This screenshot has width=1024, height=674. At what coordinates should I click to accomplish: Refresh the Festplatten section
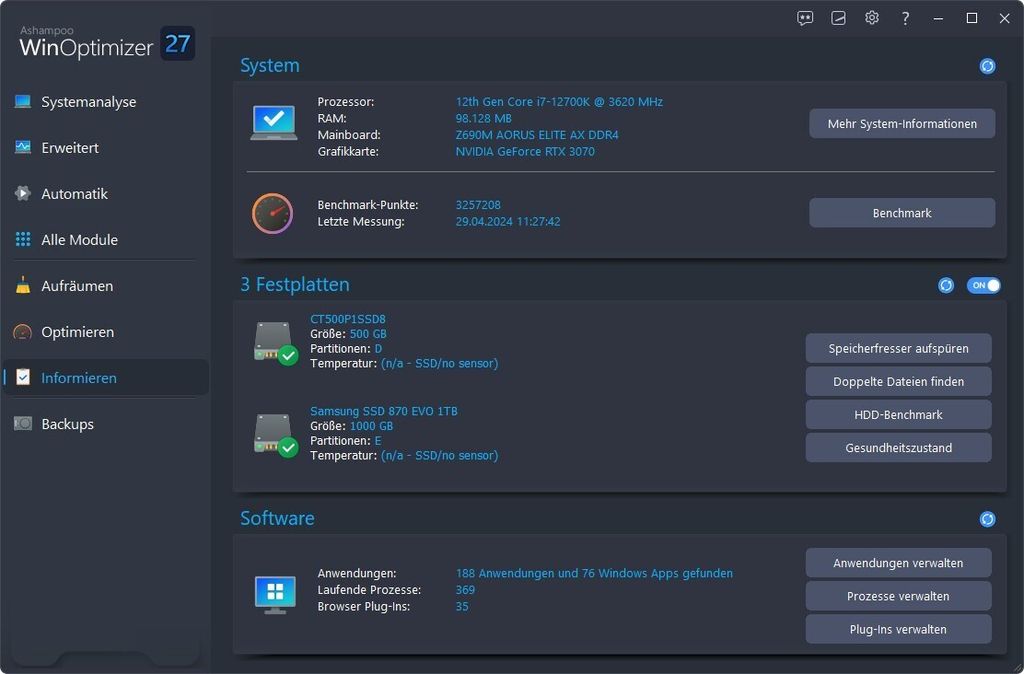click(946, 285)
